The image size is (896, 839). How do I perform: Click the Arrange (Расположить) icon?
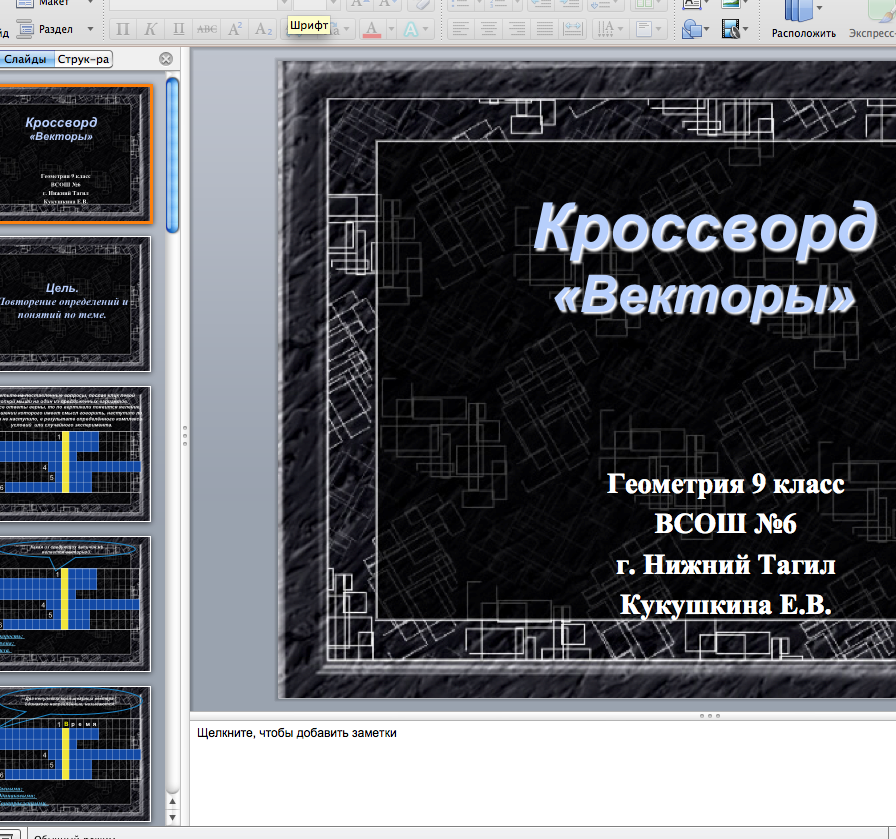coord(798,12)
